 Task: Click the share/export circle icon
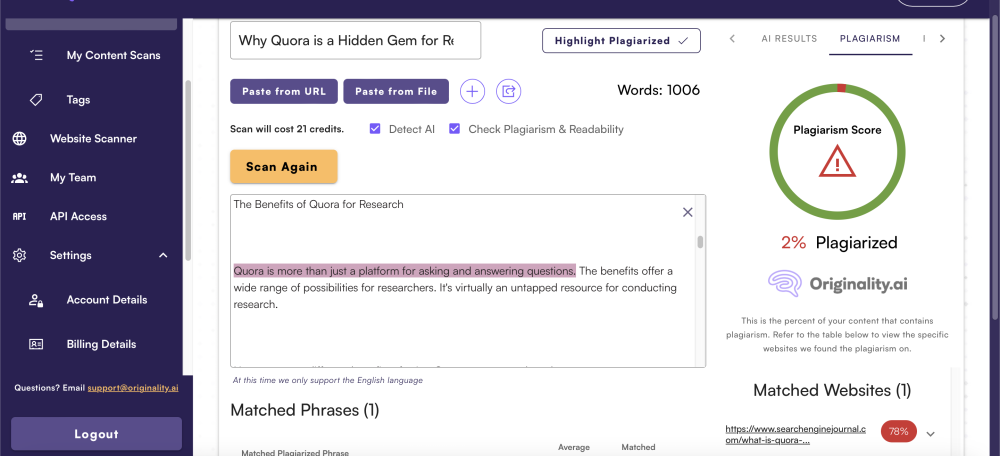tap(508, 91)
